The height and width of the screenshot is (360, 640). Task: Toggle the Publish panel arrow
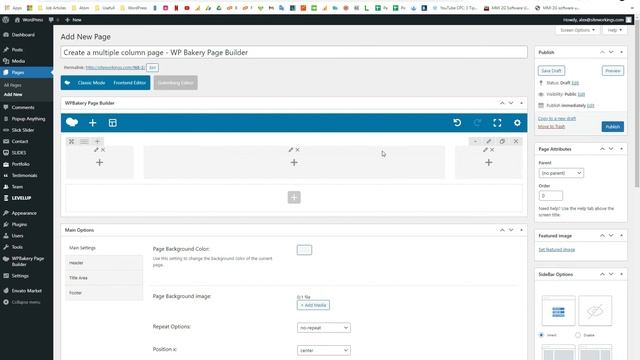[x=621, y=52]
